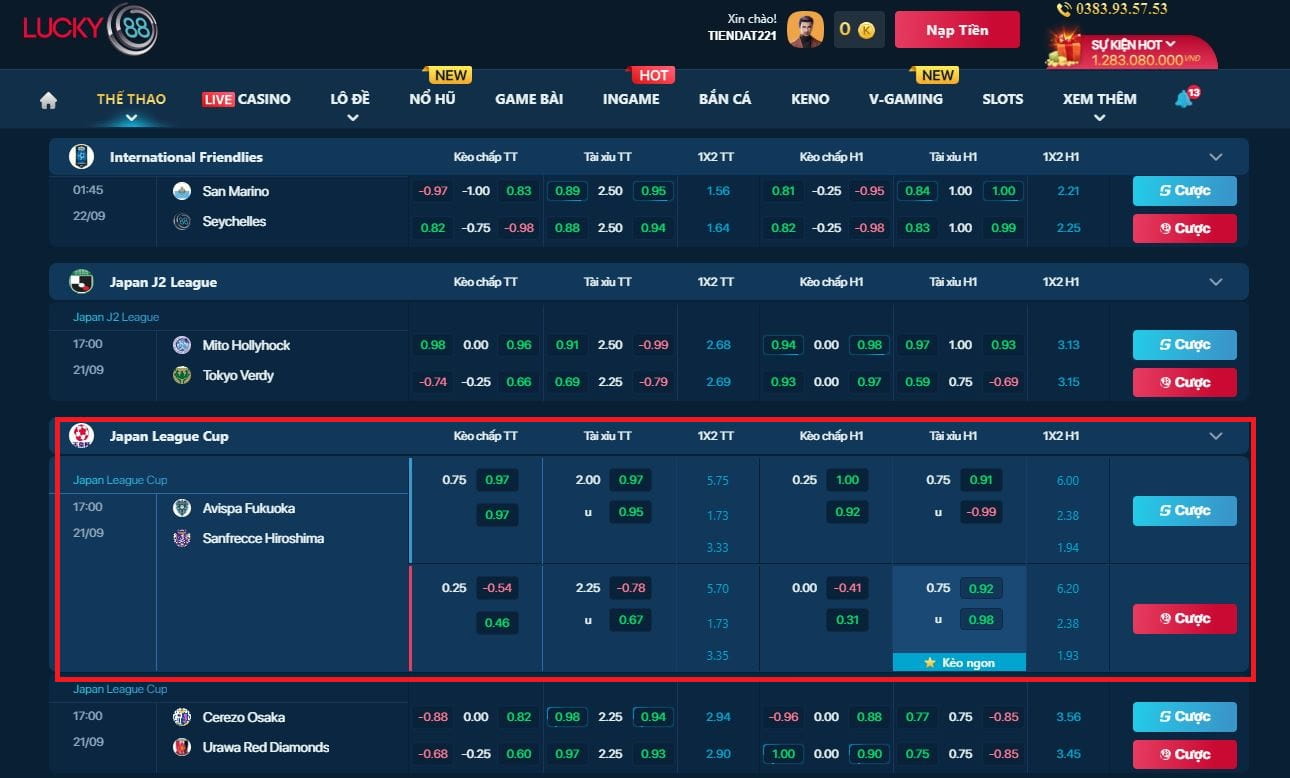Select odds 2.94 for Cerezo Osaka
The image size is (1290, 778).
[x=717, y=717]
